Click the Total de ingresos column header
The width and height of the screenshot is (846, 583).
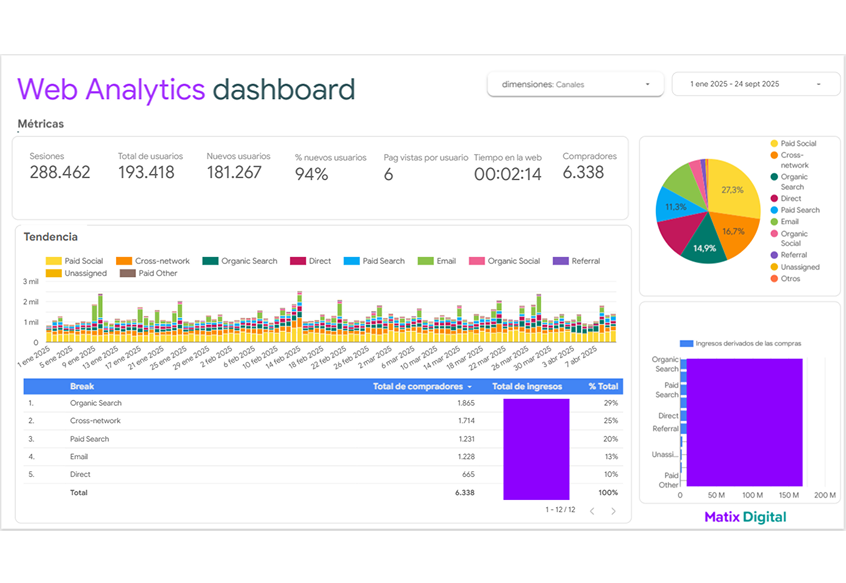click(526, 386)
